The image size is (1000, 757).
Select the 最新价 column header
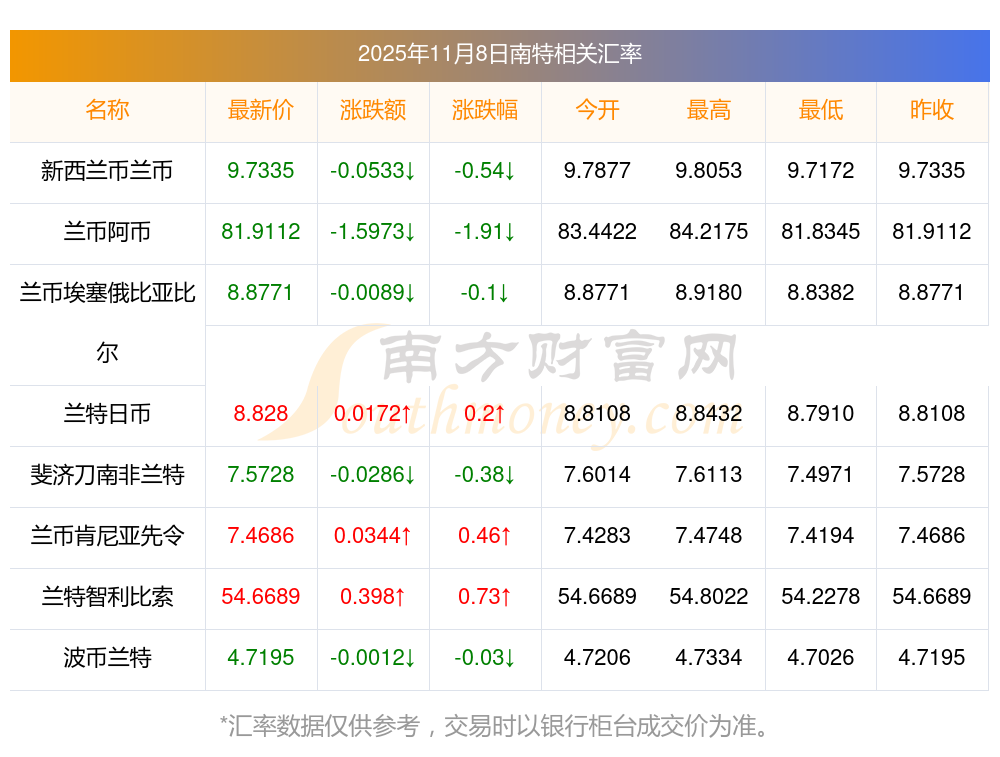tap(261, 111)
